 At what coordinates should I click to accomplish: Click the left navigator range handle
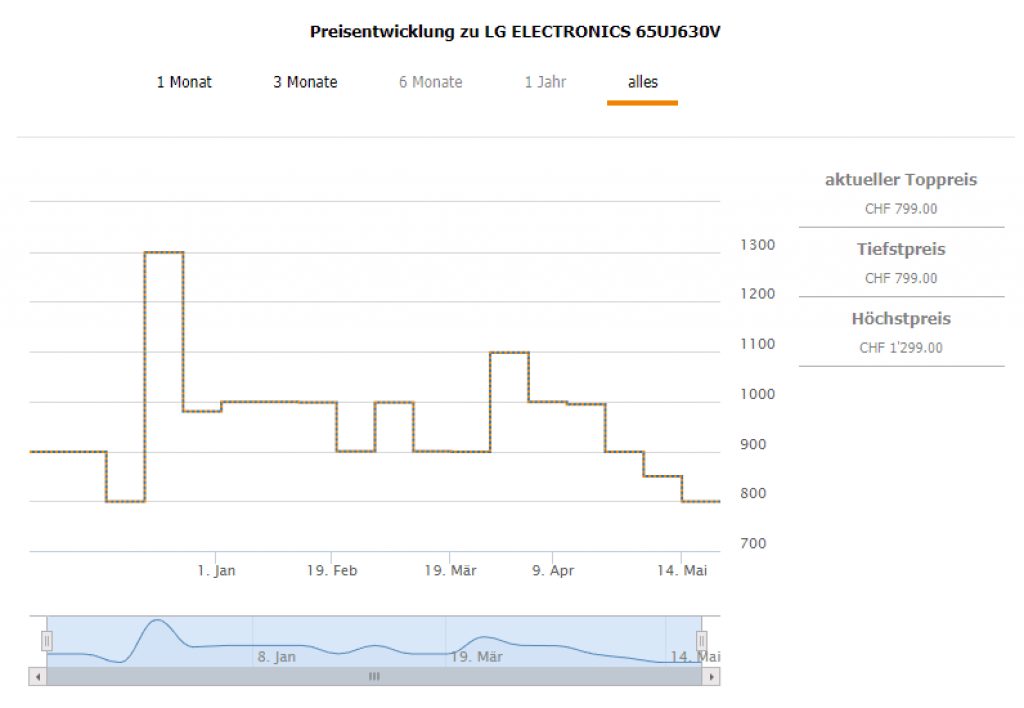tap(46, 641)
